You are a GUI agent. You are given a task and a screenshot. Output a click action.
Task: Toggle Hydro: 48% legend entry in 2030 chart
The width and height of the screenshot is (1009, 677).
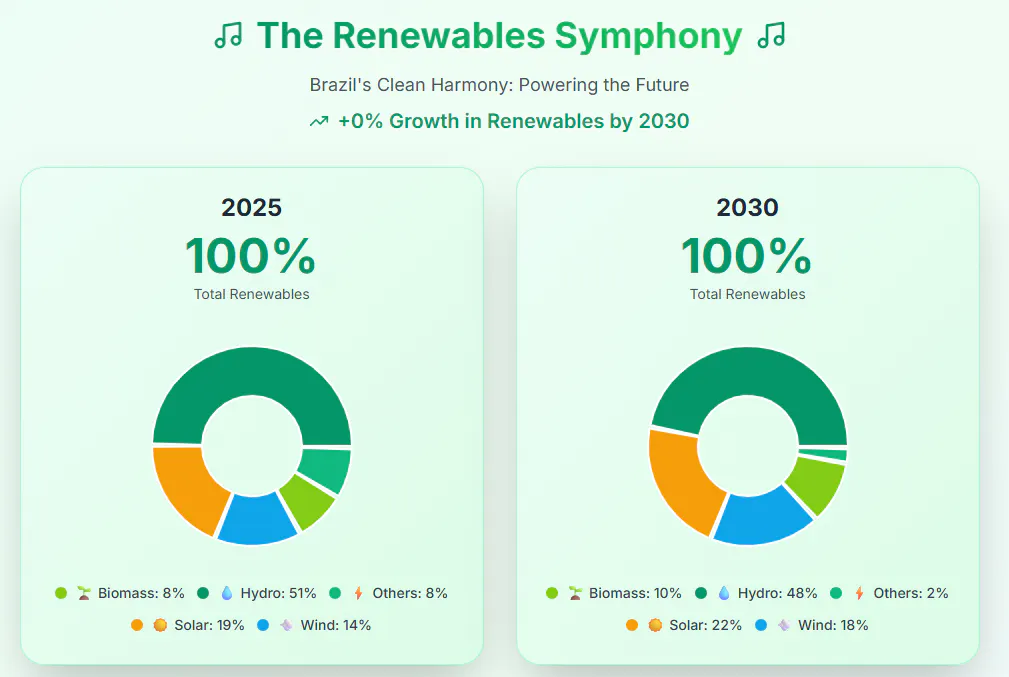click(756, 593)
